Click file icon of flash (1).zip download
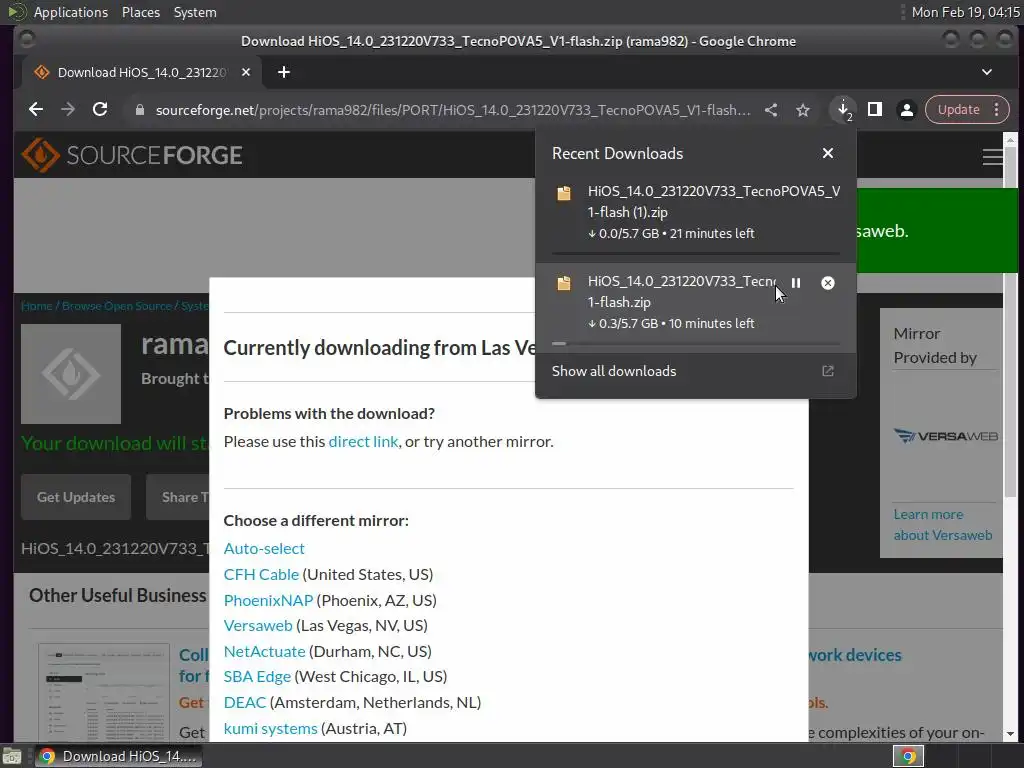Image resolution: width=1024 pixels, height=768 pixels. 564,193
